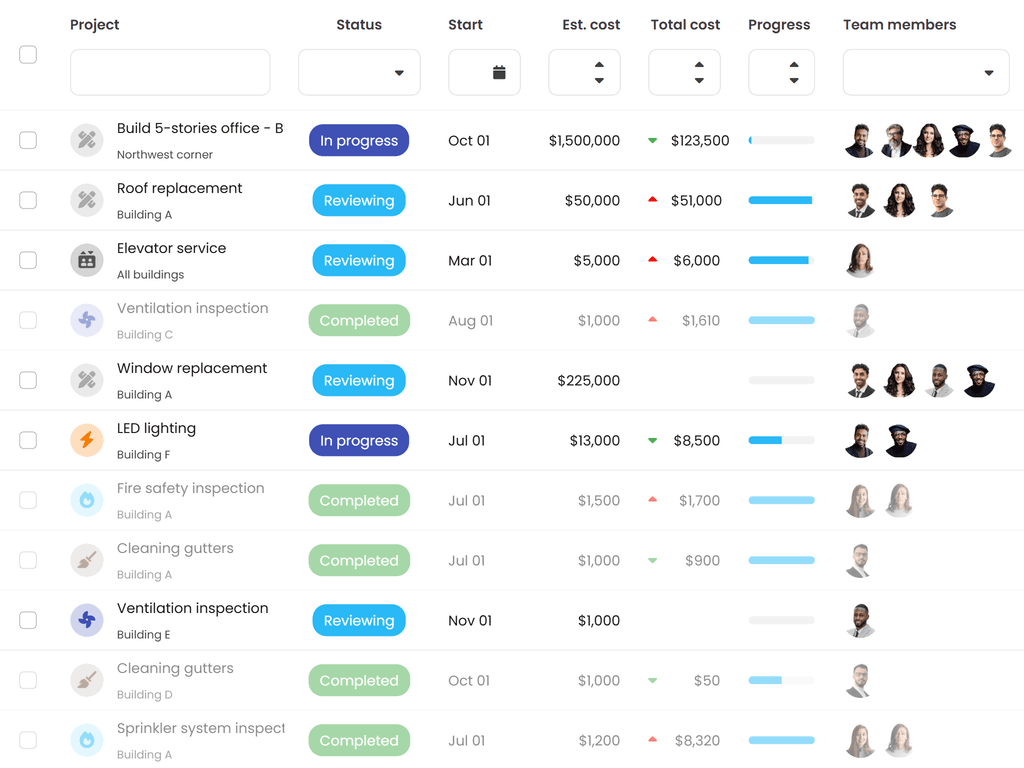Open the Status filter dropdown
The width and height of the screenshot is (1024, 768).
(359, 72)
